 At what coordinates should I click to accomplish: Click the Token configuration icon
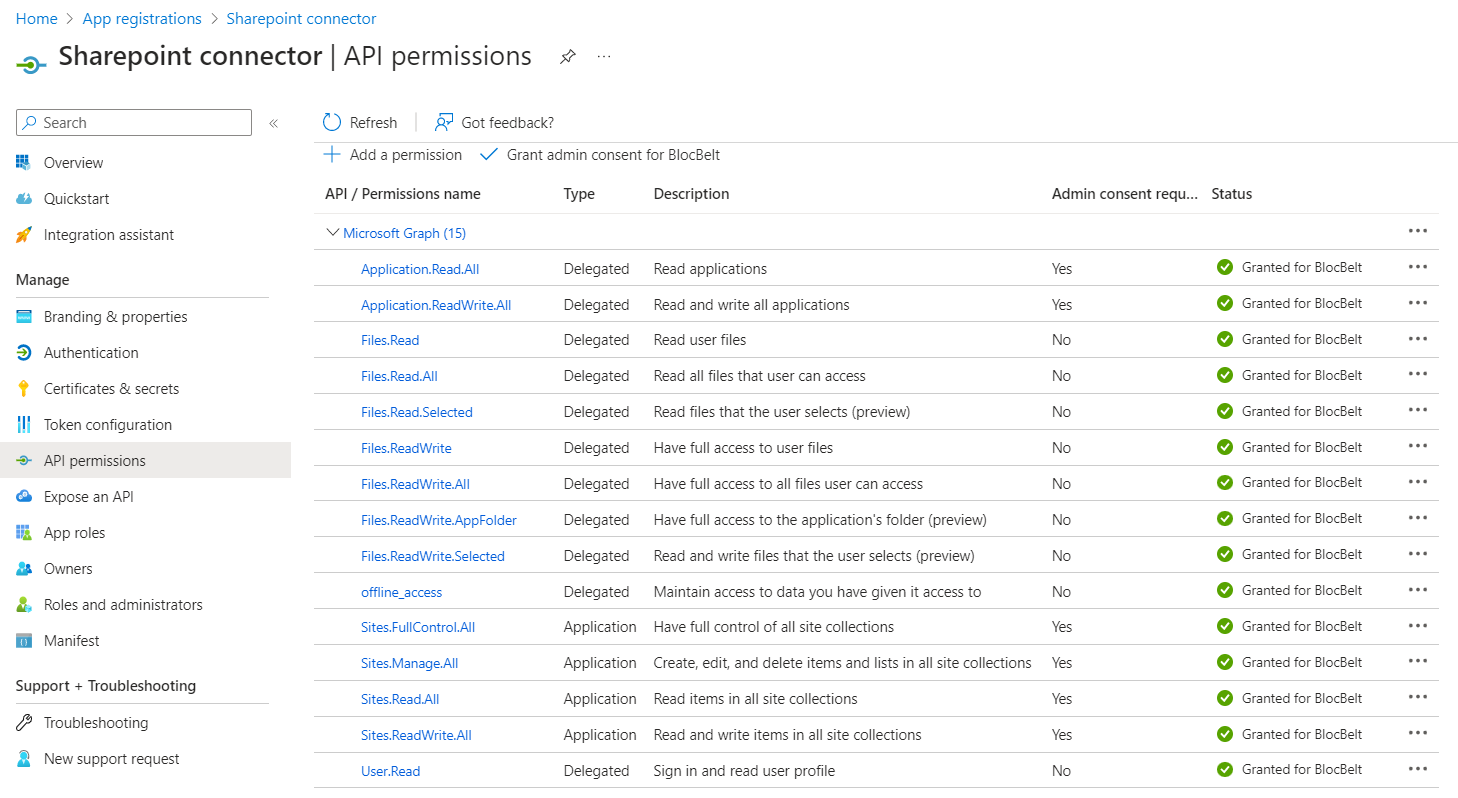tap(25, 425)
